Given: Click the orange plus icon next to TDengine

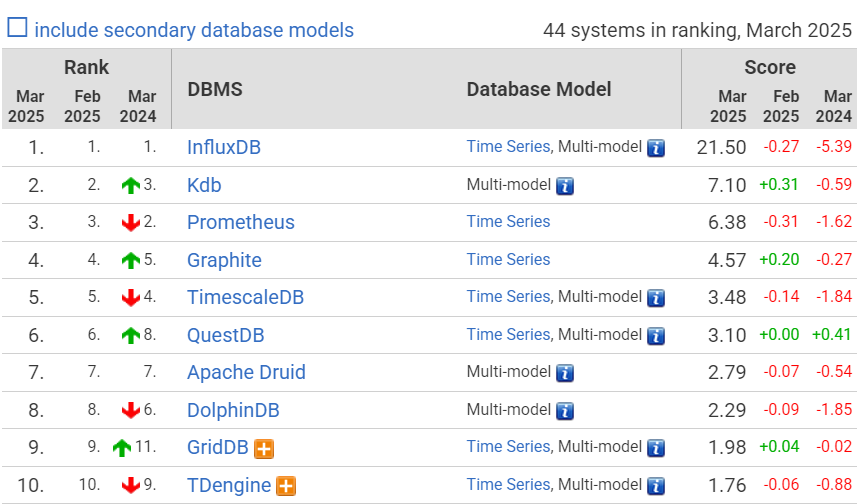Looking at the screenshot, I should 286,486.
